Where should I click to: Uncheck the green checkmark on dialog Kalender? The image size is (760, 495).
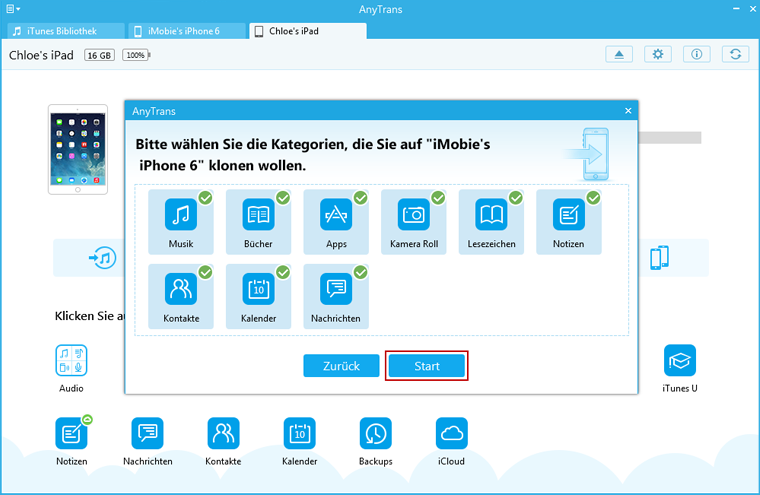tap(283, 272)
